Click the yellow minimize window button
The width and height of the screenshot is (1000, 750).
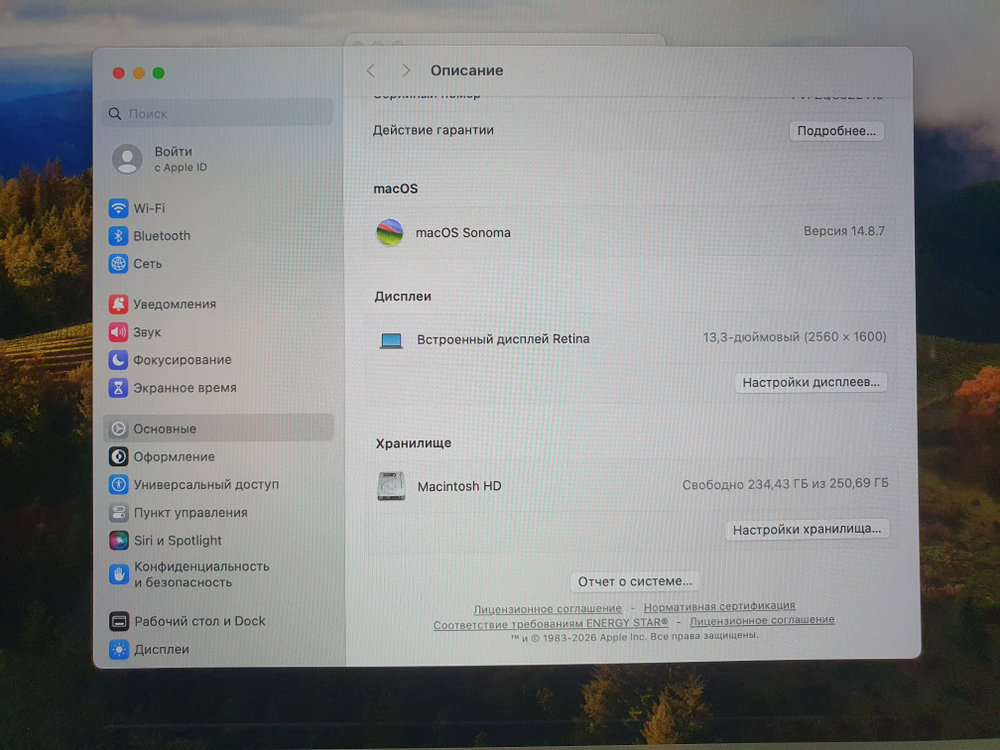[138, 73]
